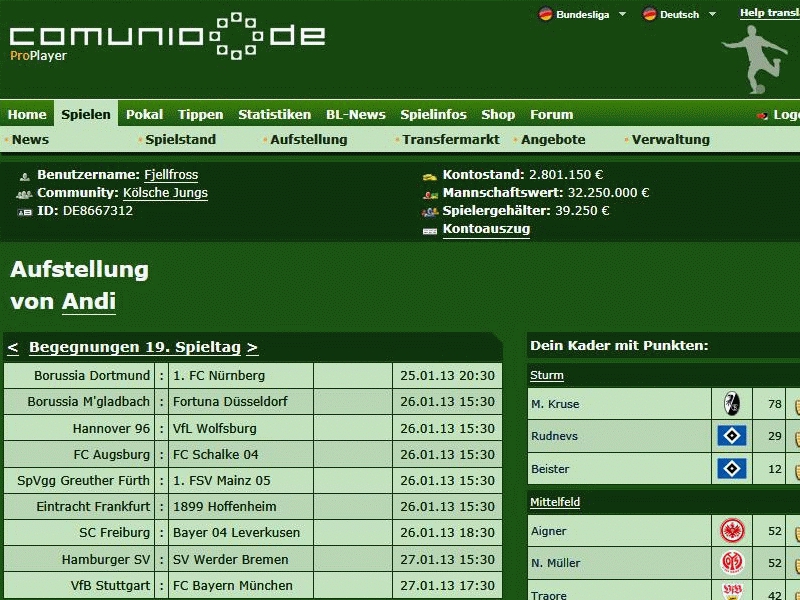Open the Pokal tab
Screen dimensions: 800x600
point(144,114)
